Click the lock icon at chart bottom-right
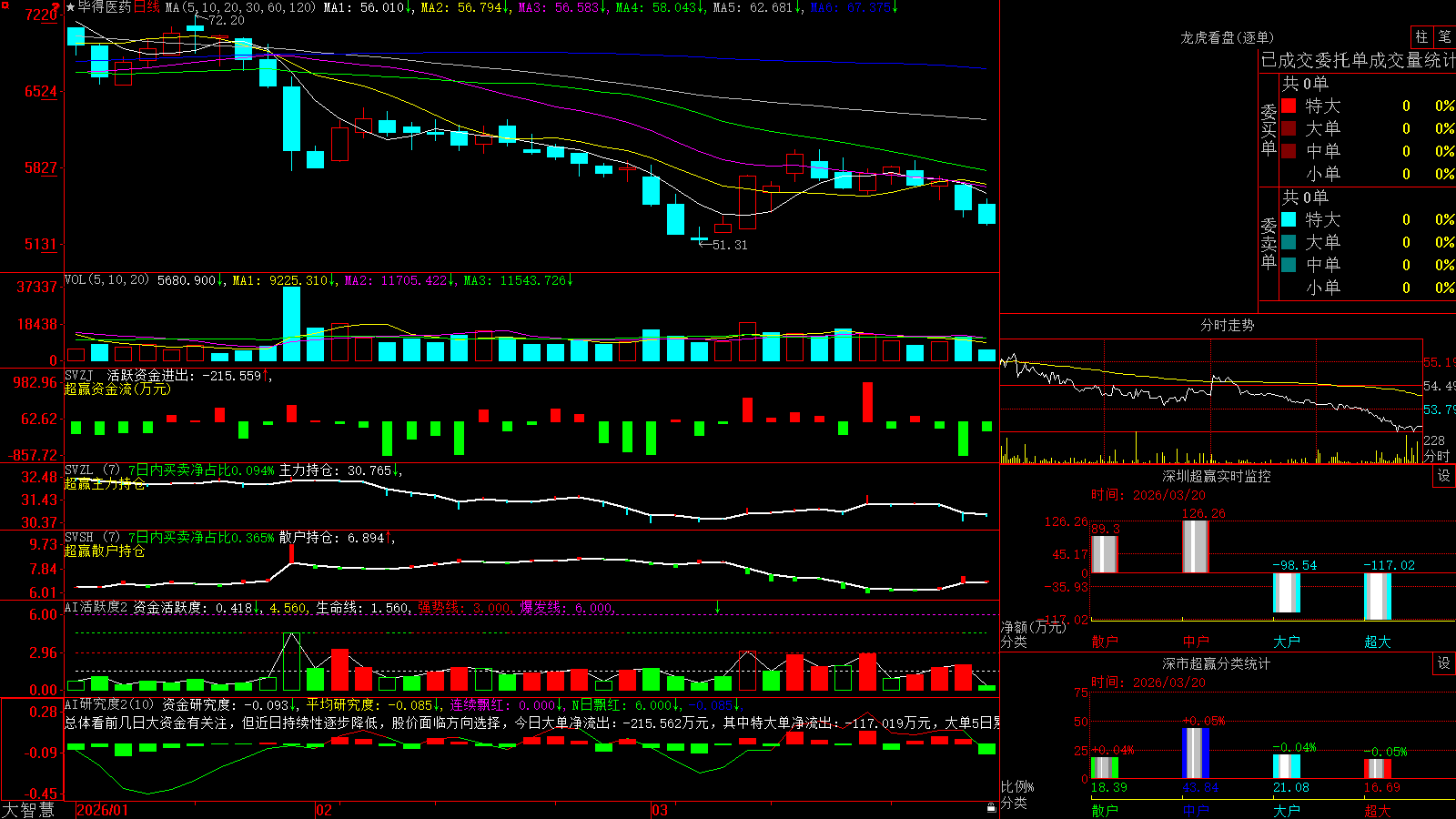 pyautogui.click(x=991, y=807)
